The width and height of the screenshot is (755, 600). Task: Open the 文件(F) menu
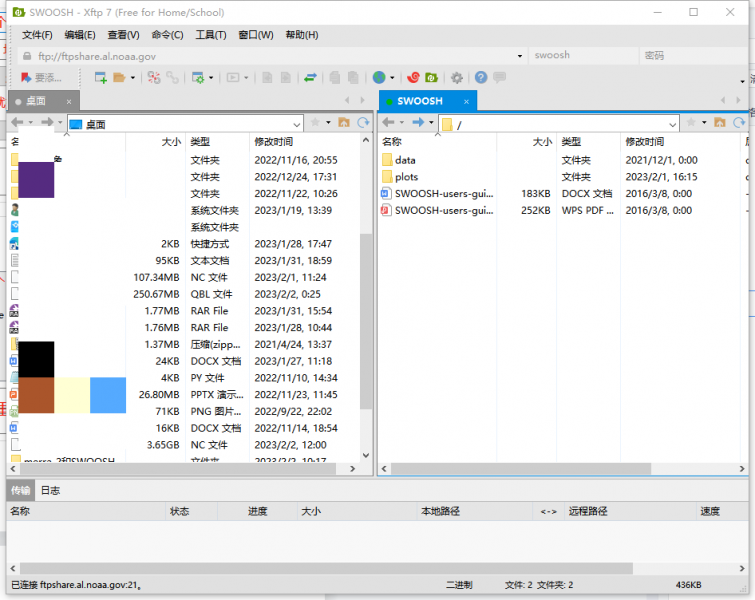click(37, 35)
